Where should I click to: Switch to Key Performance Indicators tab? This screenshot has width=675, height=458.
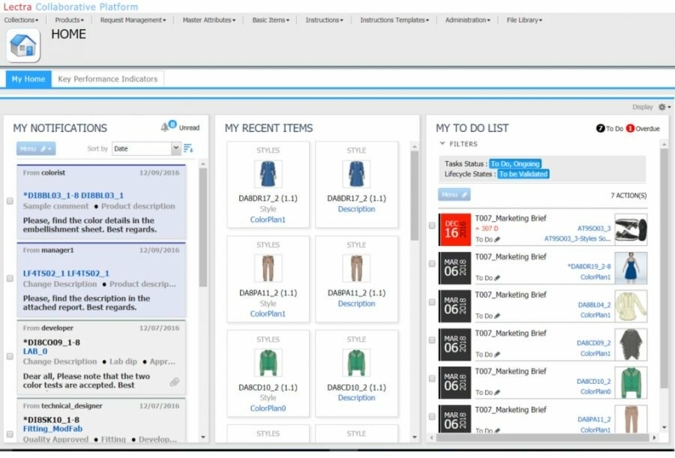pos(107,79)
